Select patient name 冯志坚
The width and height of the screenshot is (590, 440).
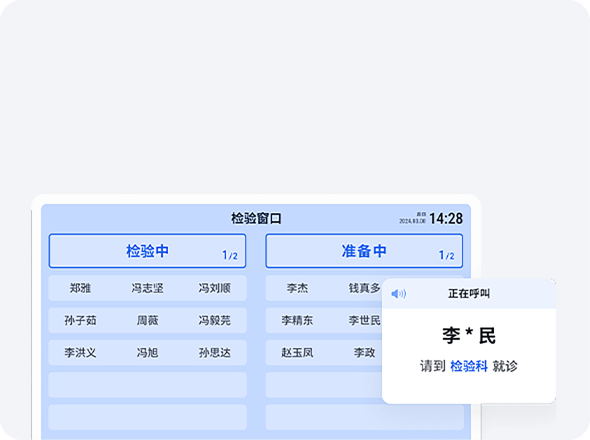(x=148, y=288)
